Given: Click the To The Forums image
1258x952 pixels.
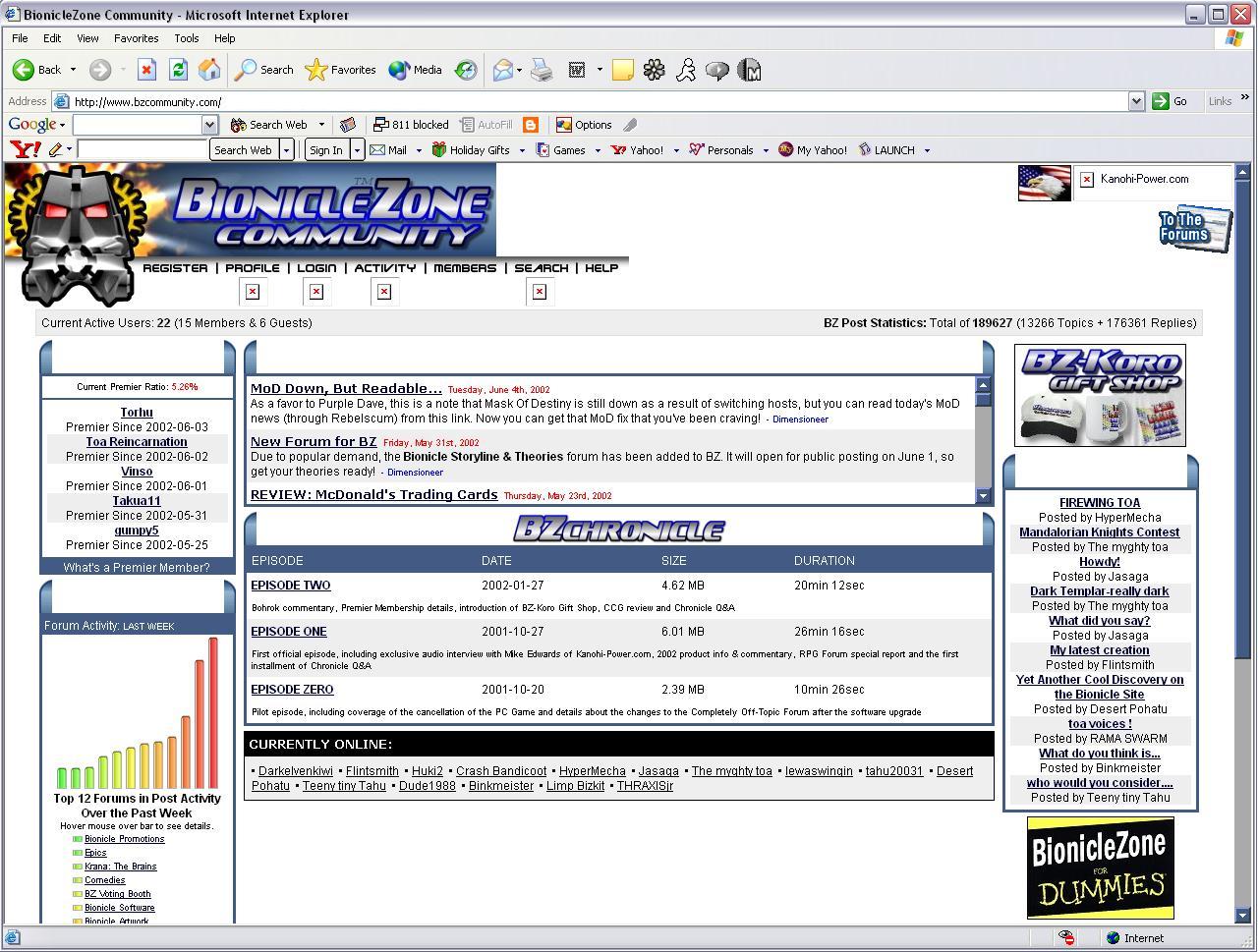Looking at the screenshot, I should [x=1194, y=229].
